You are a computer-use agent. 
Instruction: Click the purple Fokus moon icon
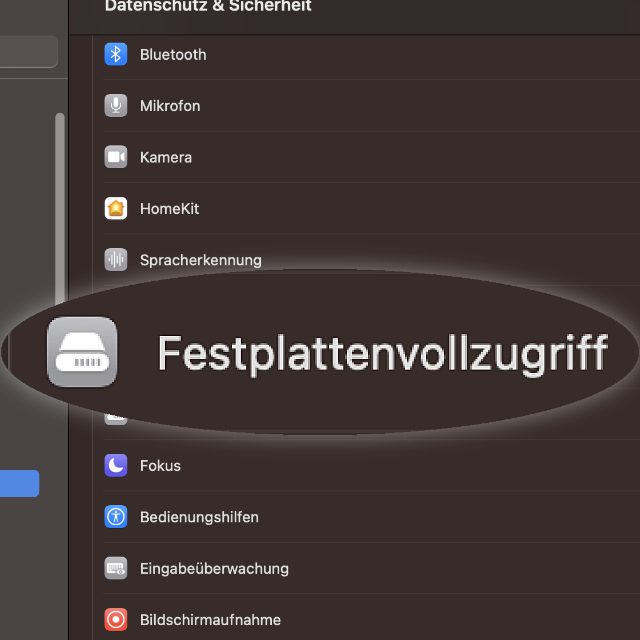116,465
